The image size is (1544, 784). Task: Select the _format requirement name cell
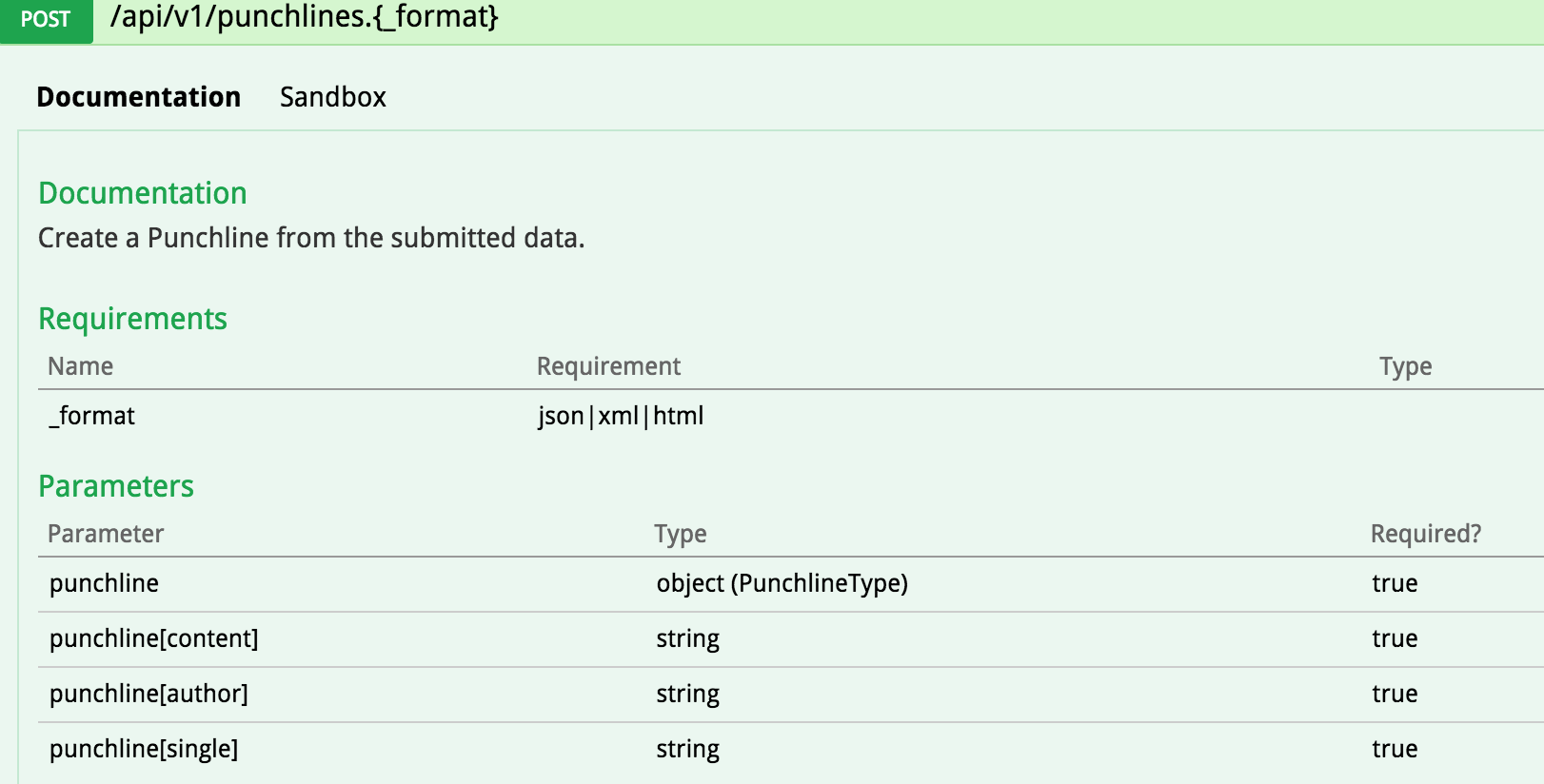click(x=92, y=416)
